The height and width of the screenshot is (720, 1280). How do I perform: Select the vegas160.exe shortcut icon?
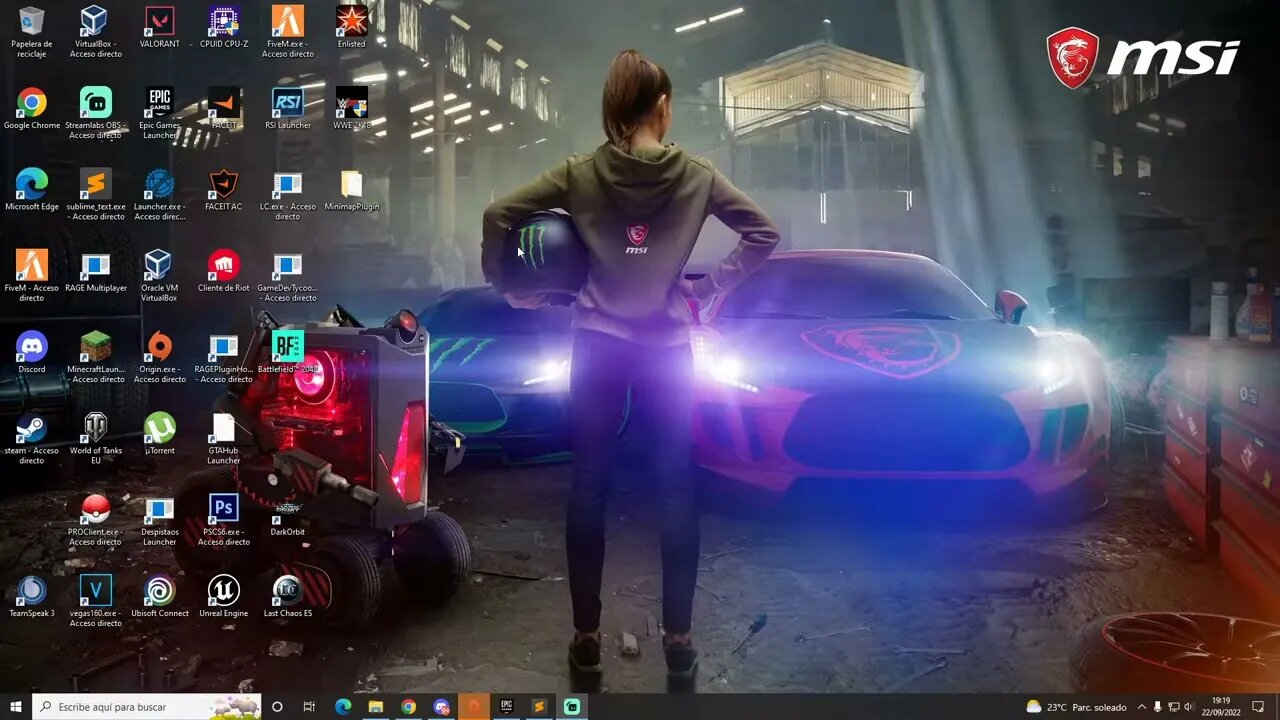[x=96, y=600]
